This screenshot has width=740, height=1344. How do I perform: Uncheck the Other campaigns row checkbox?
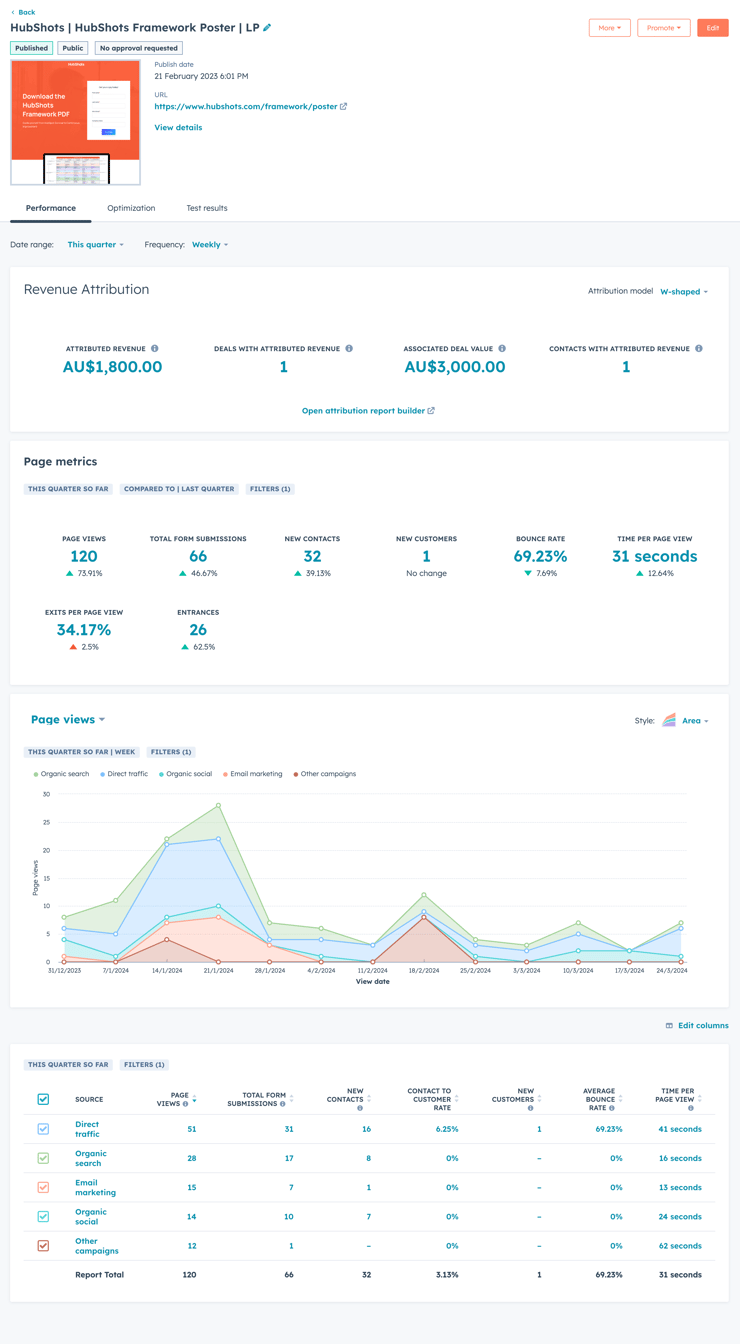pyautogui.click(x=43, y=1246)
